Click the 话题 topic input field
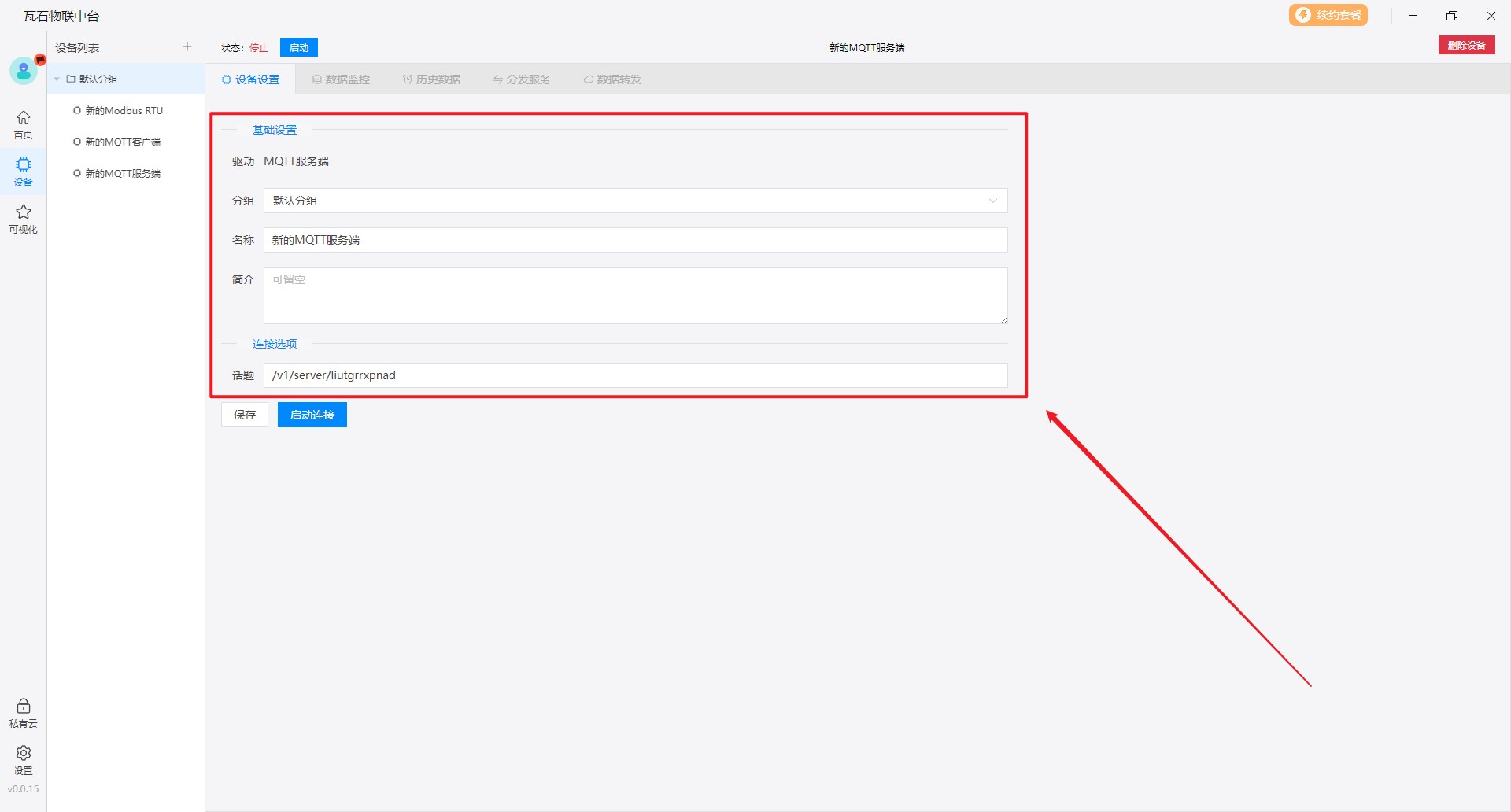1511x812 pixels. point(635,375)
